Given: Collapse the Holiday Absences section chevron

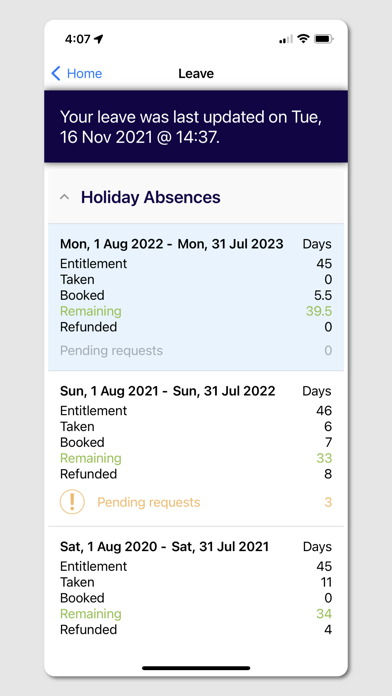Looking at the screenshot, I should coord(64,197).
